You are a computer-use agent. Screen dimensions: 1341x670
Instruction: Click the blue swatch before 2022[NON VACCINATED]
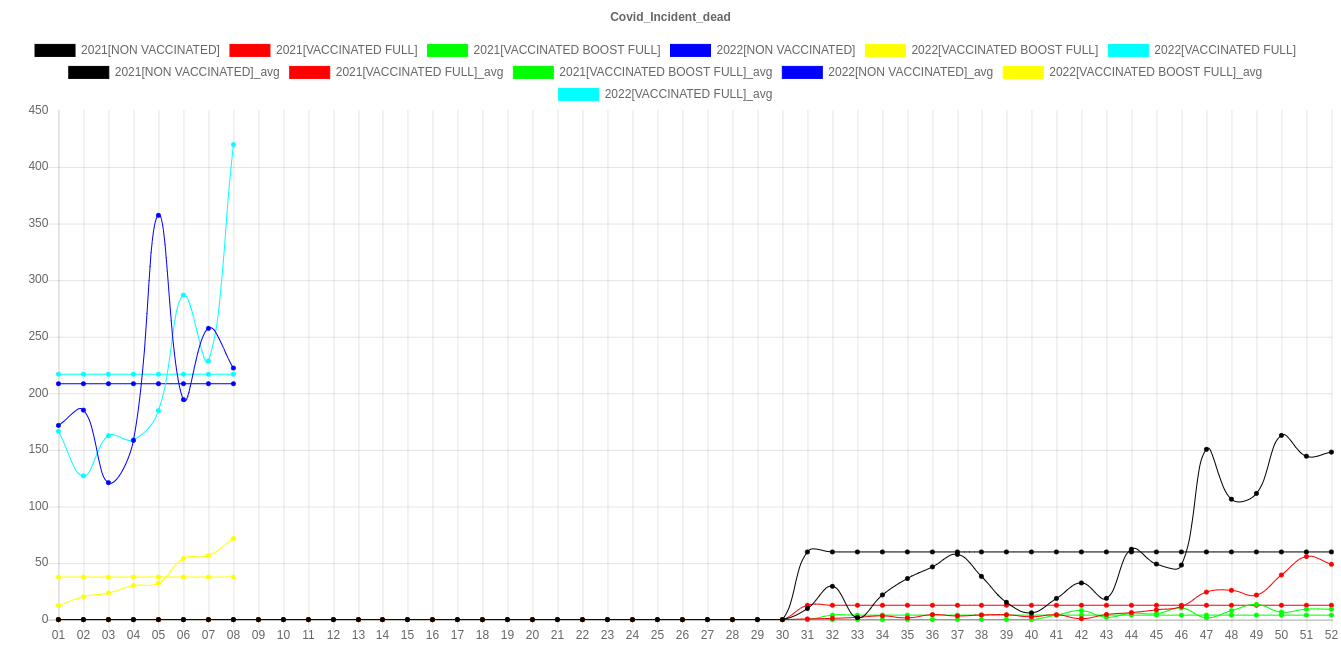[x=691, y=50]
